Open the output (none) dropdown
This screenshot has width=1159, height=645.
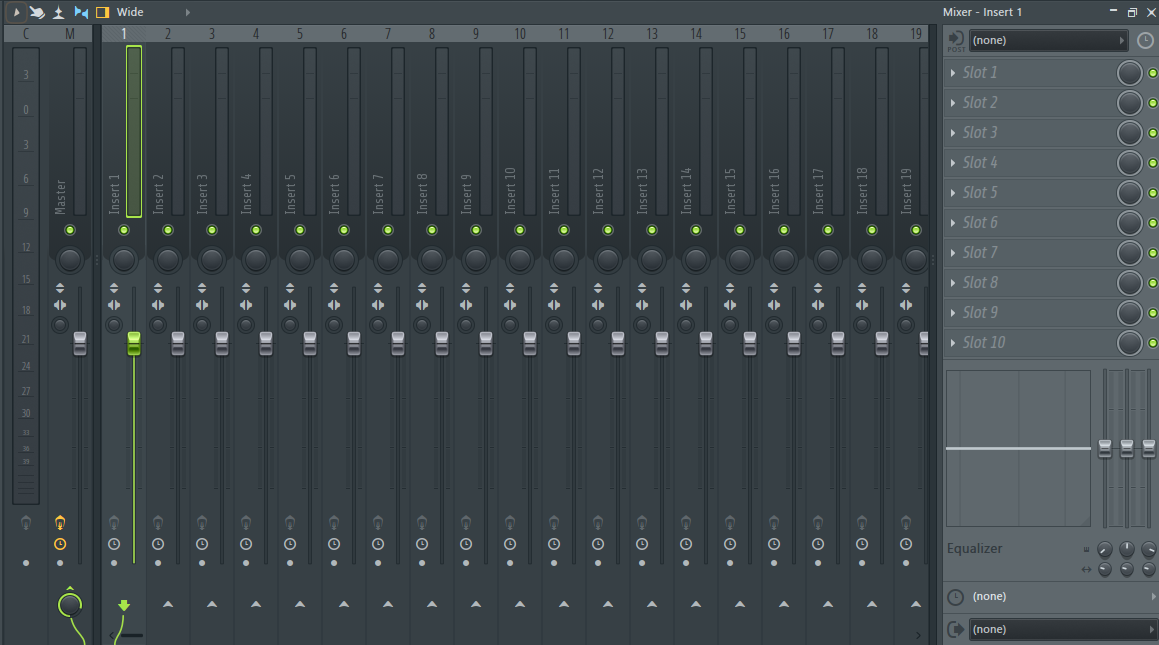1062,629
